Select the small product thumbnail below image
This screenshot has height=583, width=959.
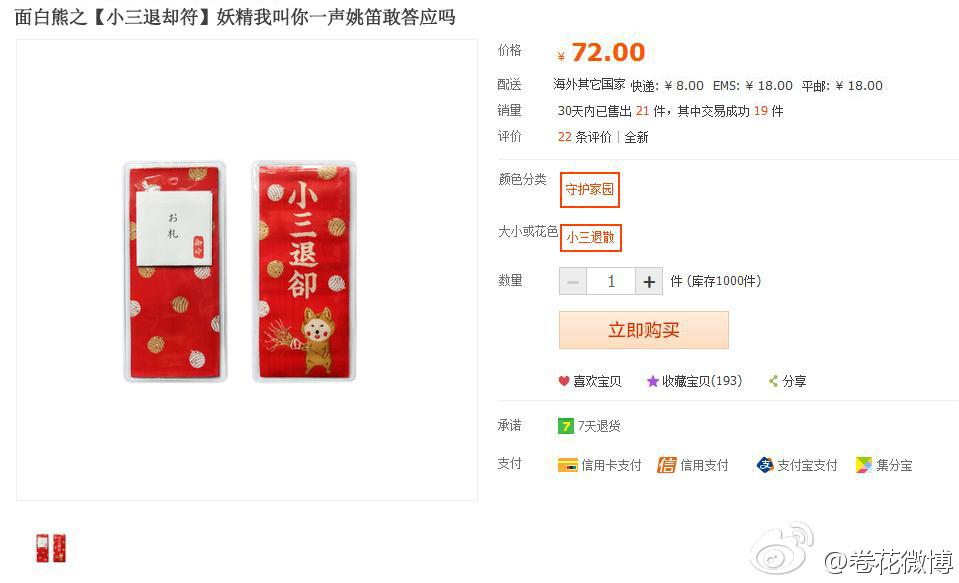(x=51, y=548)
